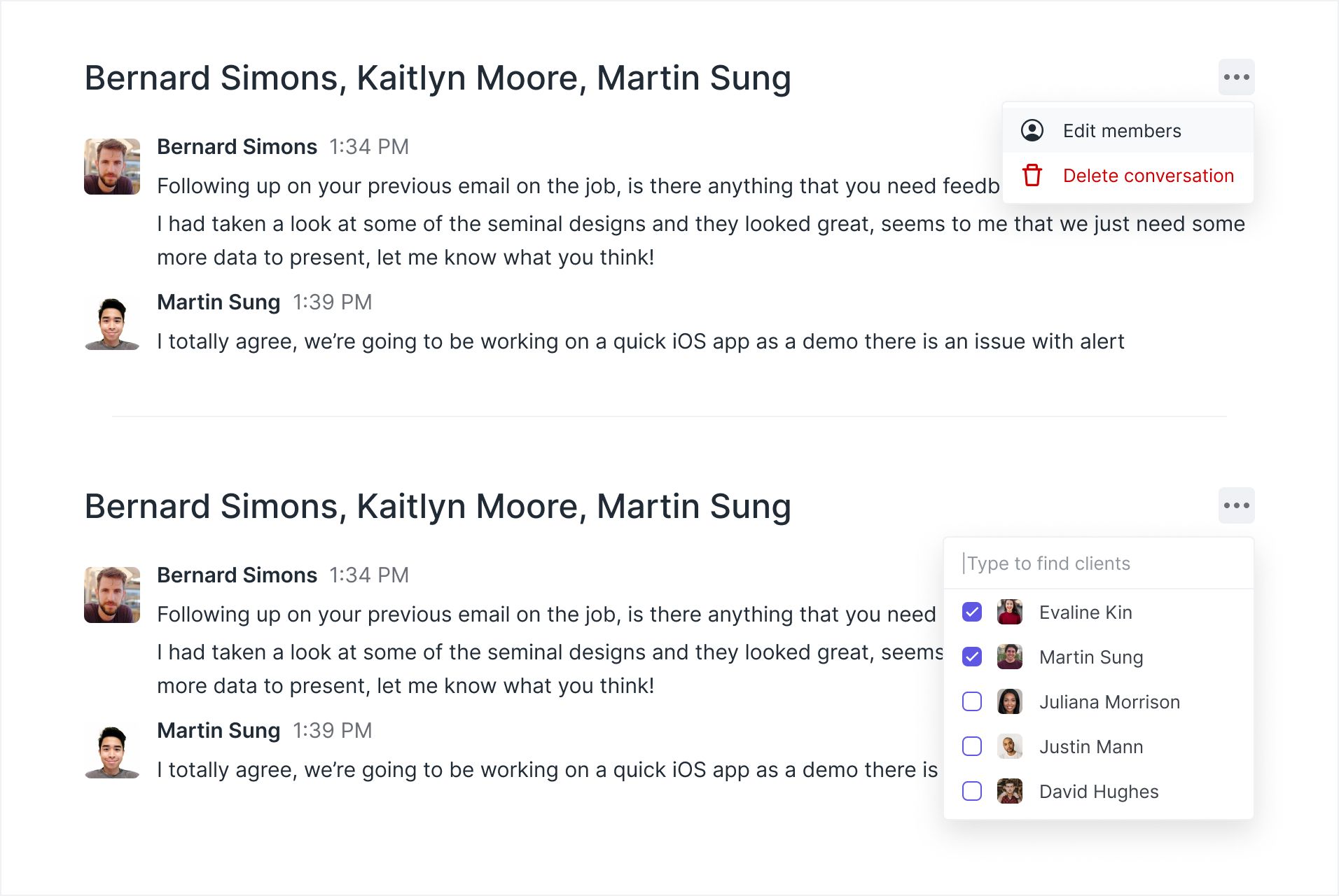Open the bottom conversation's three-dot menu
The width and height of the screenshot is (1339, 896).
[x=1236, y=505]
